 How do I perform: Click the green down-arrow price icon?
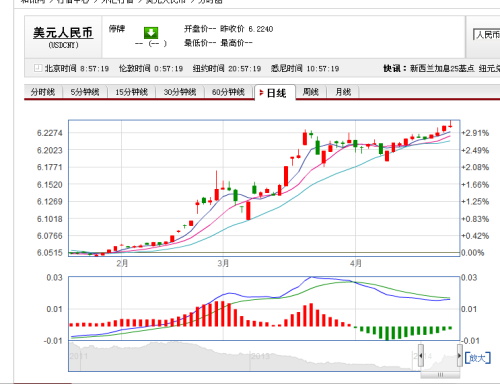coord(151,33)
